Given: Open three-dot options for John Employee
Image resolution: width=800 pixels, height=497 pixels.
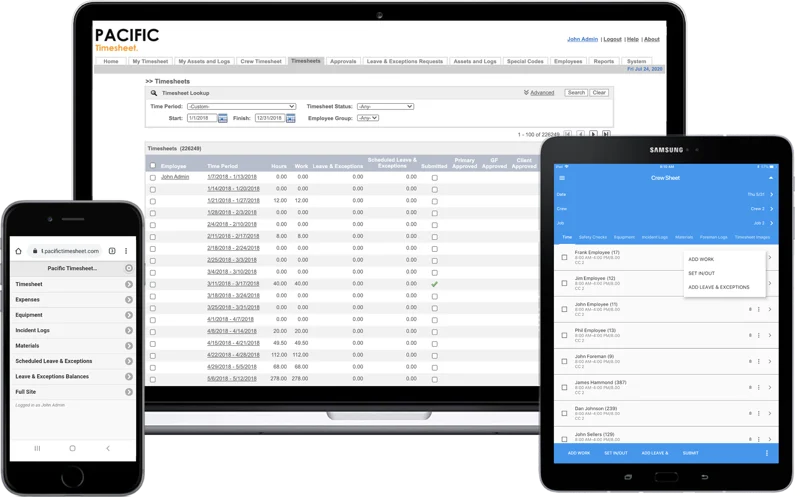Looking at the screenshot, I should tap(759, 308).
